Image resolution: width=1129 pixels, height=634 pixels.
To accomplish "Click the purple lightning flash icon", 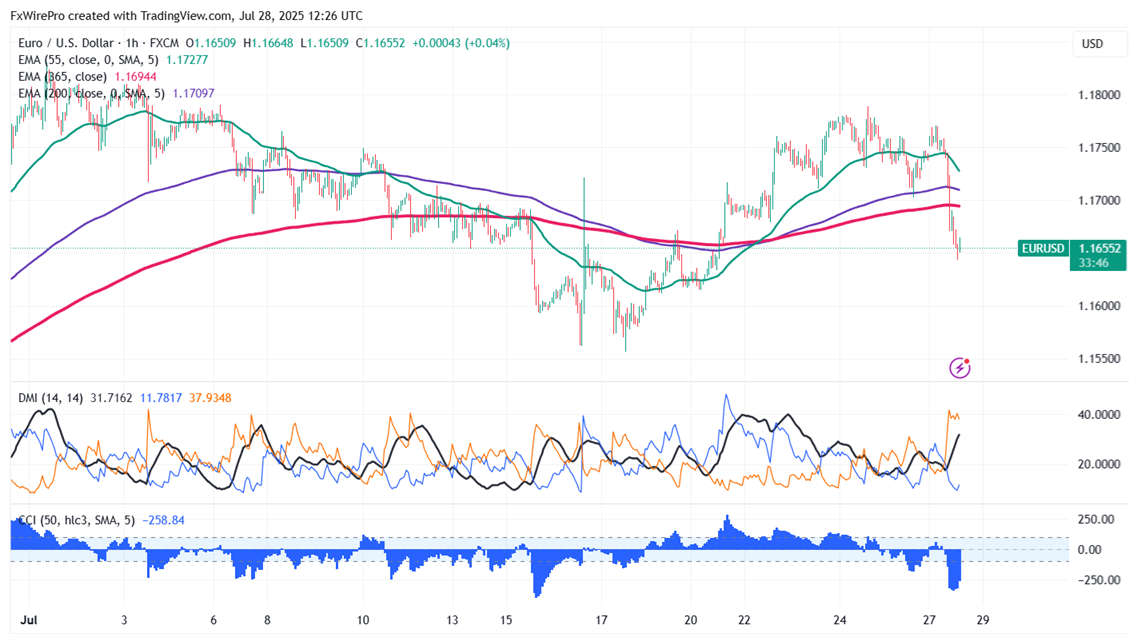I will point(959,368).
